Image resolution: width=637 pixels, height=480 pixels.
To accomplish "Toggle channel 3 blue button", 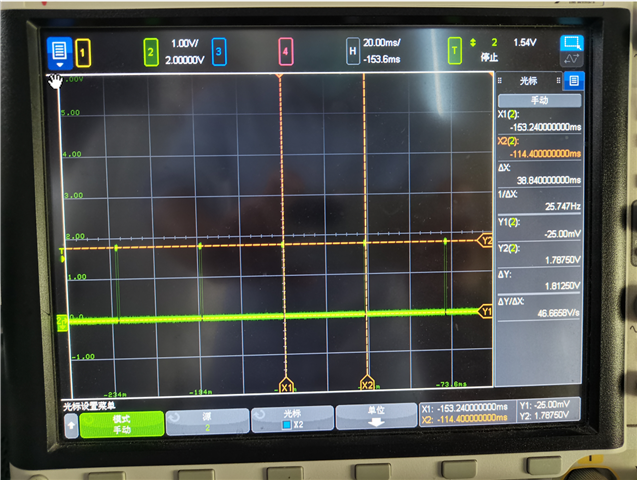I will click(x=219, y=52).
